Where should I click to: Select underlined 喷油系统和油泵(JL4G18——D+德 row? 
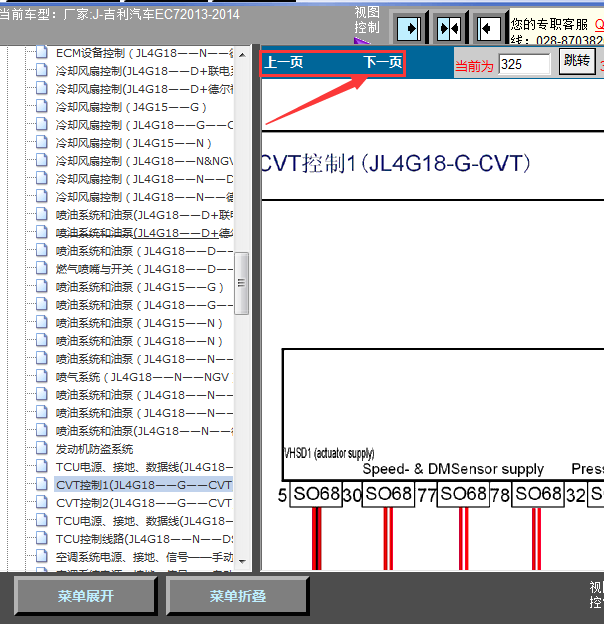click(144, 233)
